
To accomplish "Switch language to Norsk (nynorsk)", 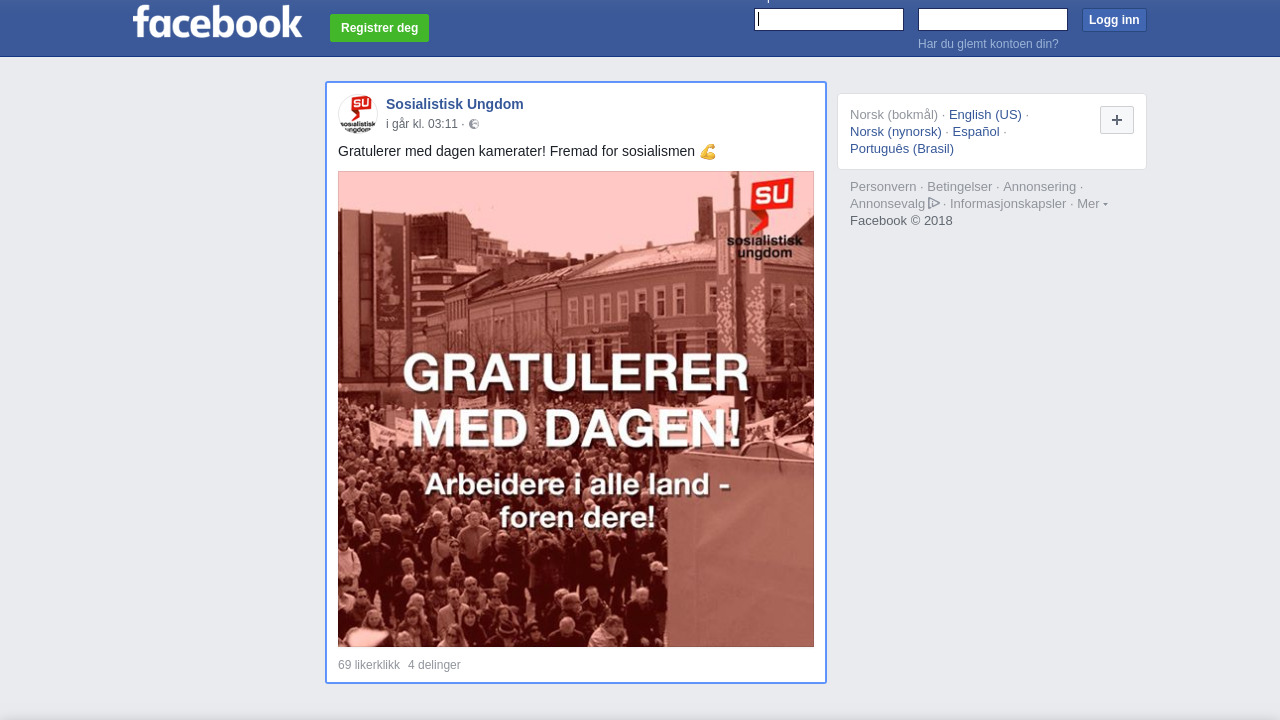I will point(896,131).
